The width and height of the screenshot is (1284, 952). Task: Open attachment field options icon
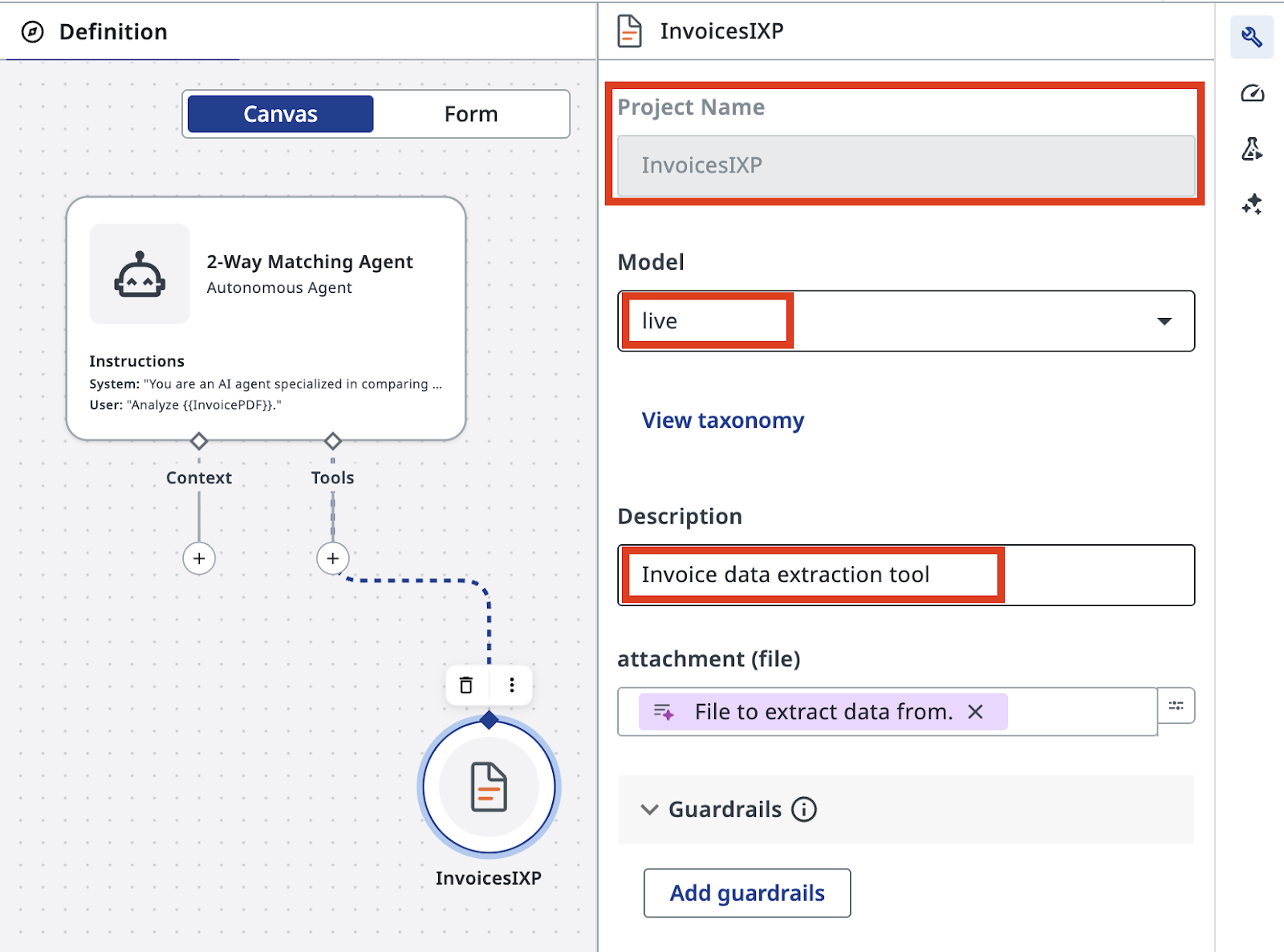1176,706
